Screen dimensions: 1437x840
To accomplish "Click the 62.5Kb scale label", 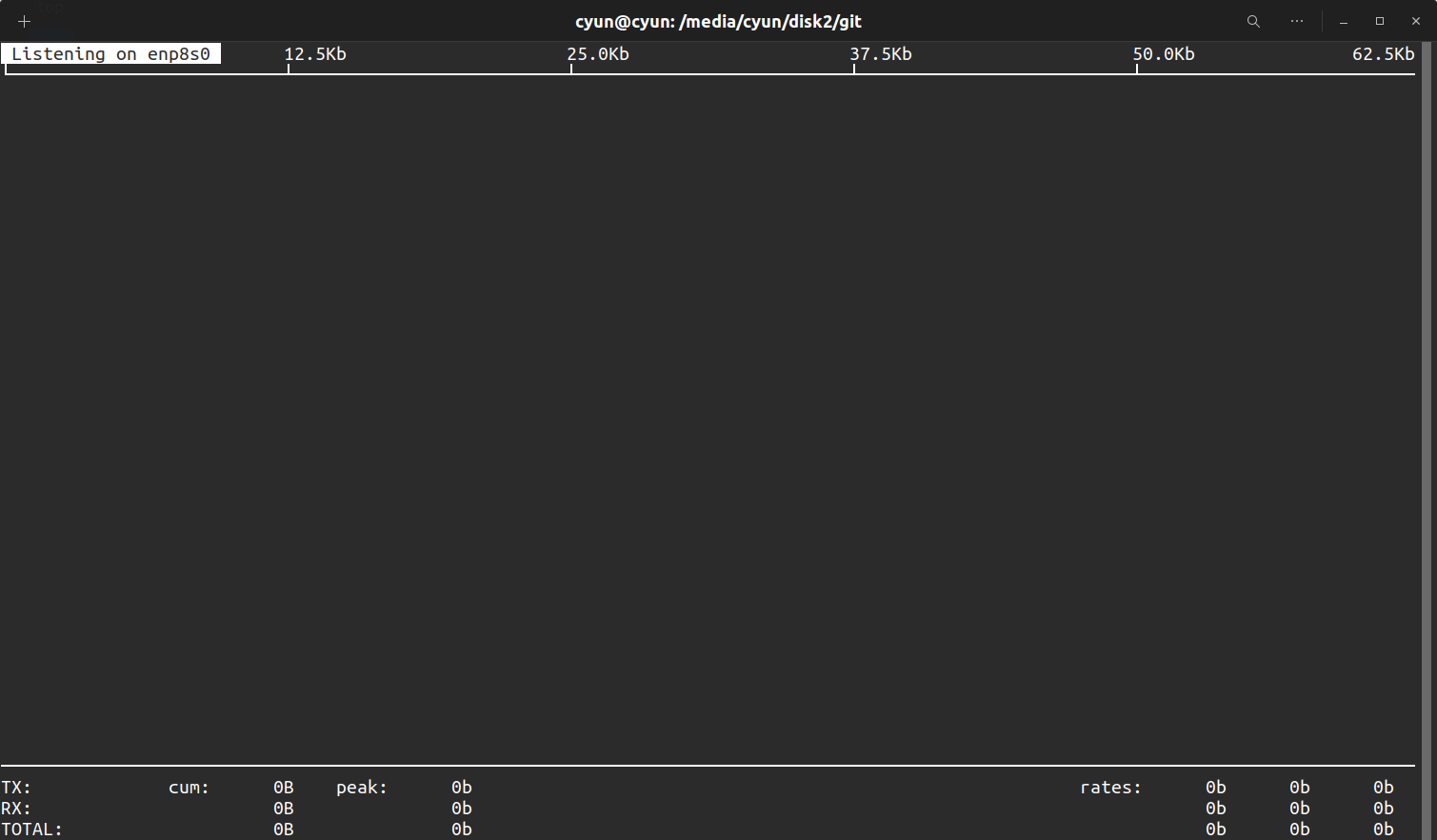I will [1384, 54].
